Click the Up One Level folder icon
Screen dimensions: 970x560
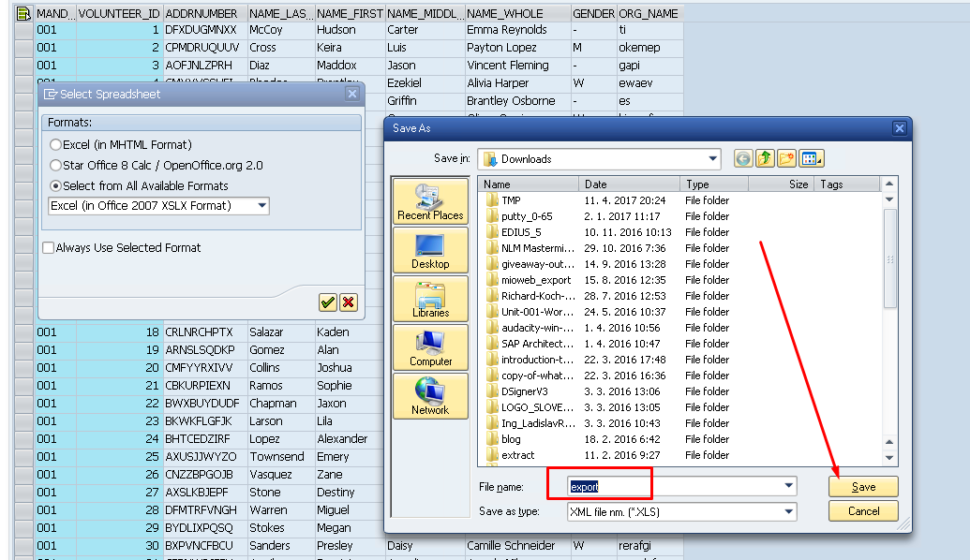[x=765, y=159]
